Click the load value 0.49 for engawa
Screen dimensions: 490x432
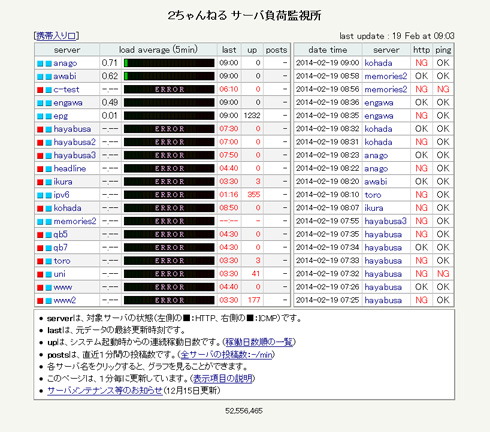(x=109, y=102)
